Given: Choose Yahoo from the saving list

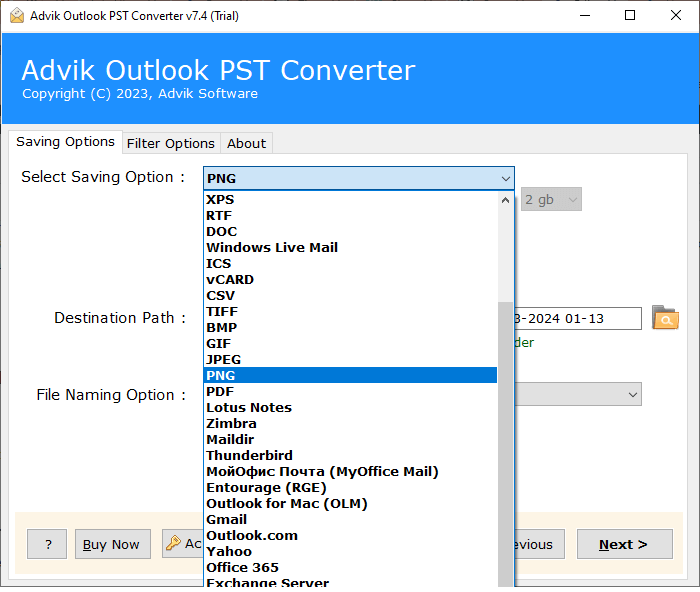Looking at the screenshot, I should (350, 552).
